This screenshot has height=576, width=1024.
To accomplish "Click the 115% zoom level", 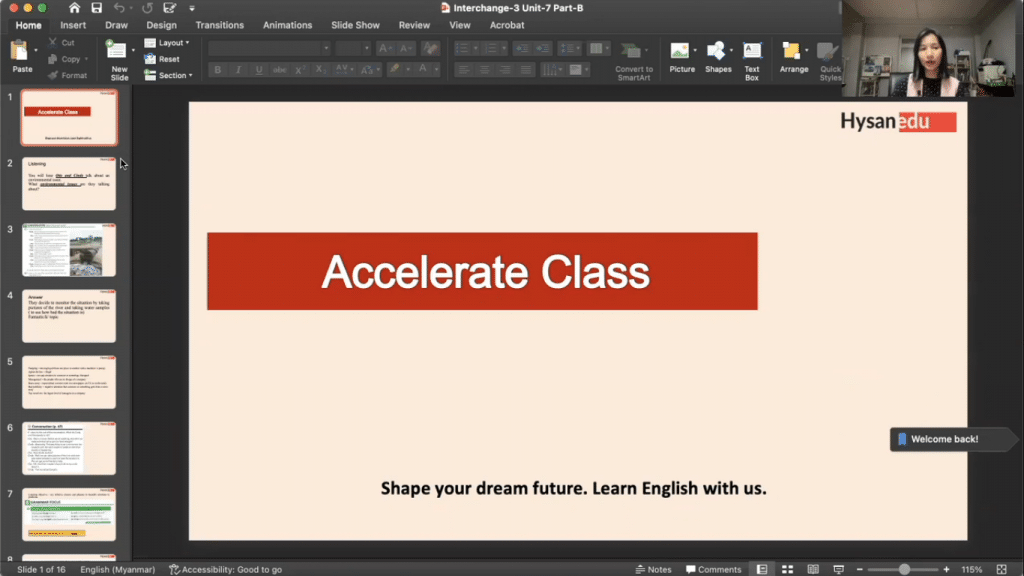I will click(972, 569).
